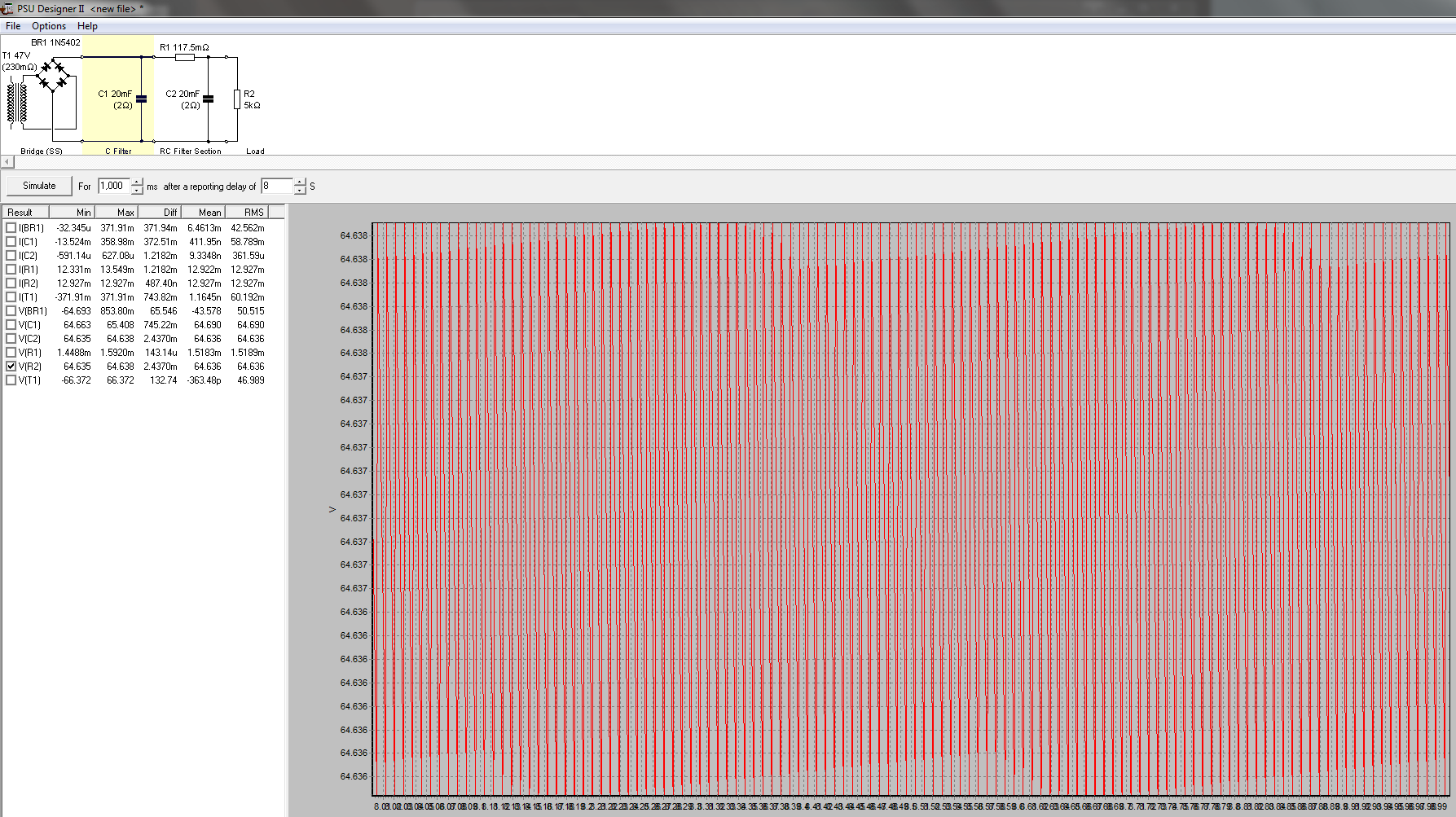Click V(C1) Max value 65.408
Screen dimensions: 1456x817
point(120,325)
